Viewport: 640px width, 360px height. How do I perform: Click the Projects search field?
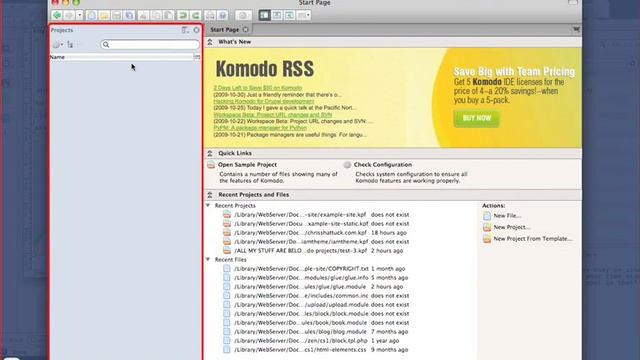(x=150, y=44)
